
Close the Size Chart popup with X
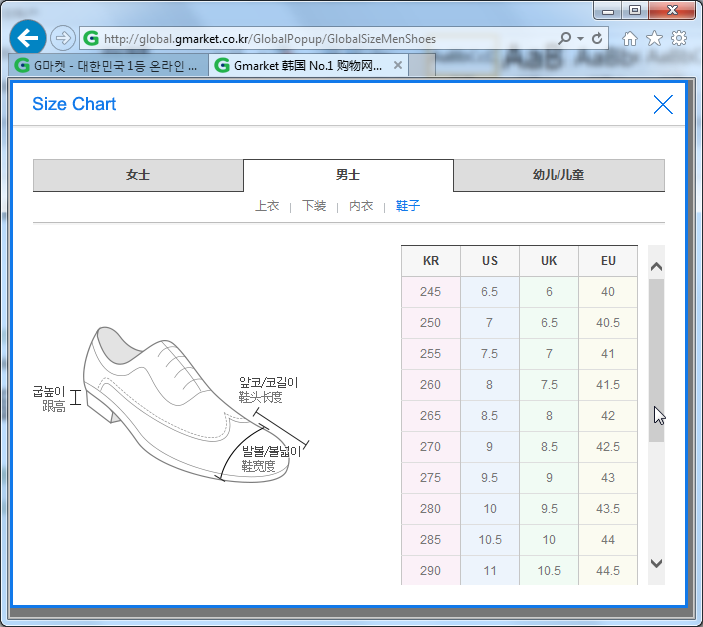click(663, 105)
